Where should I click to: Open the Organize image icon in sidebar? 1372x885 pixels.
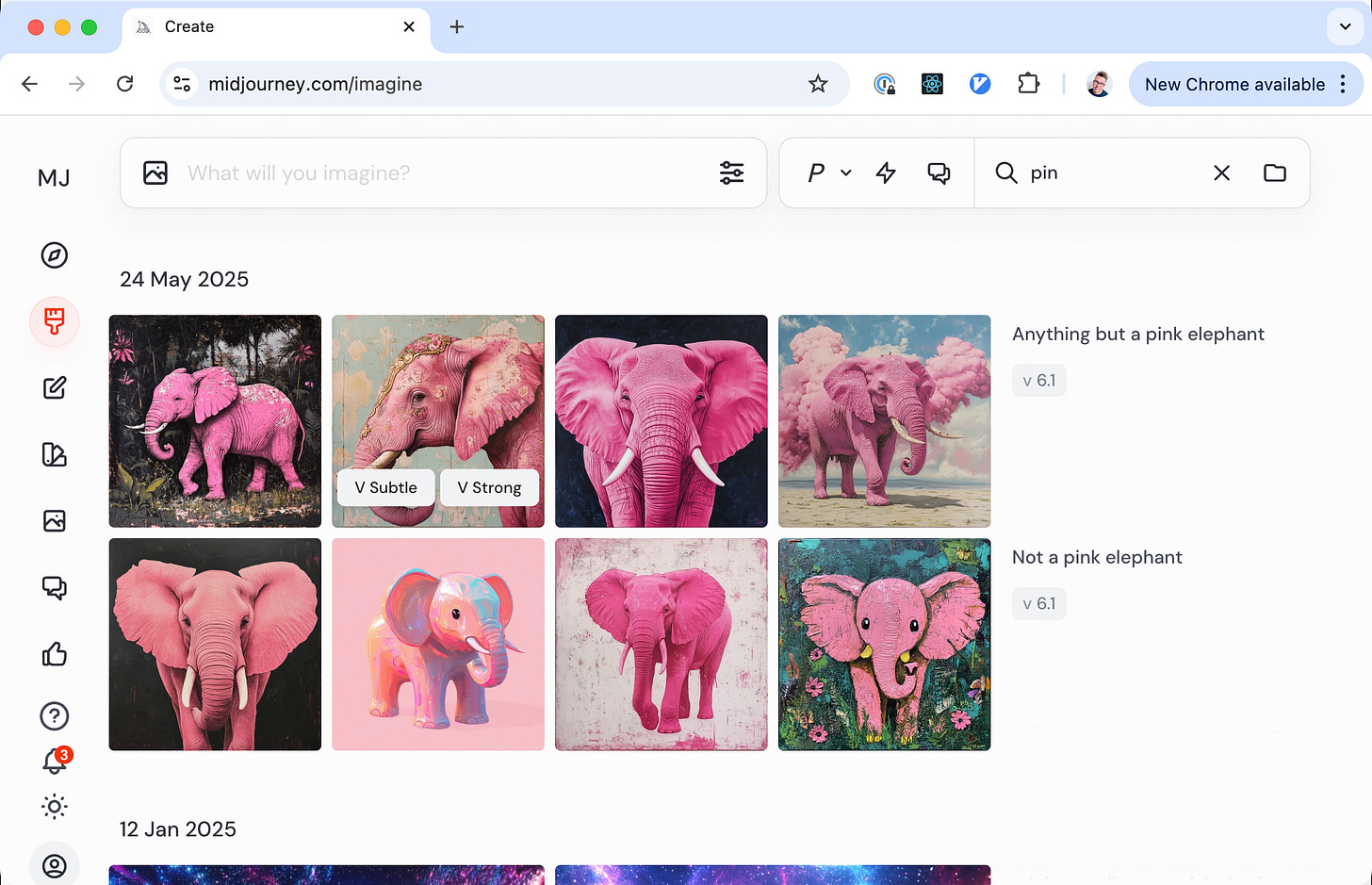55,521
